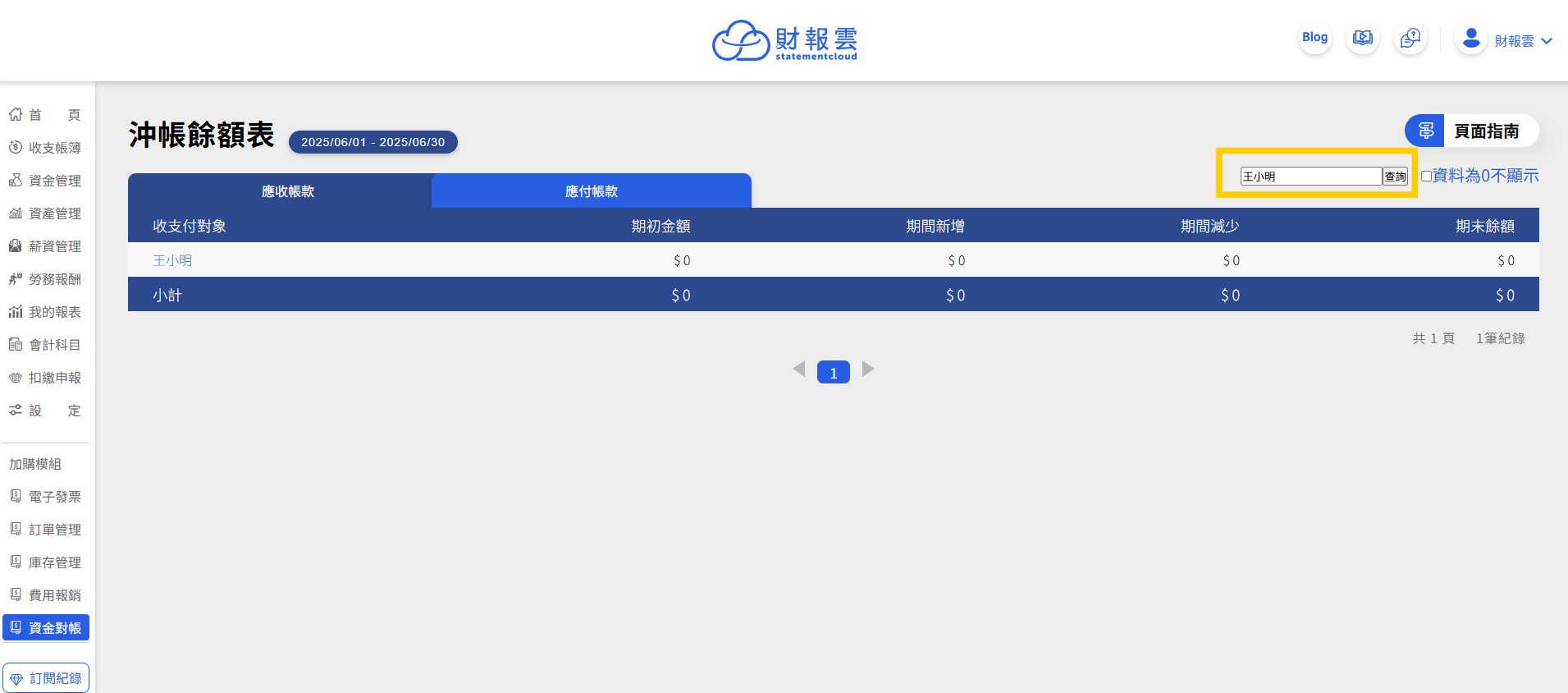Click the 1筆紀錄 record count text

(1501, 338)
